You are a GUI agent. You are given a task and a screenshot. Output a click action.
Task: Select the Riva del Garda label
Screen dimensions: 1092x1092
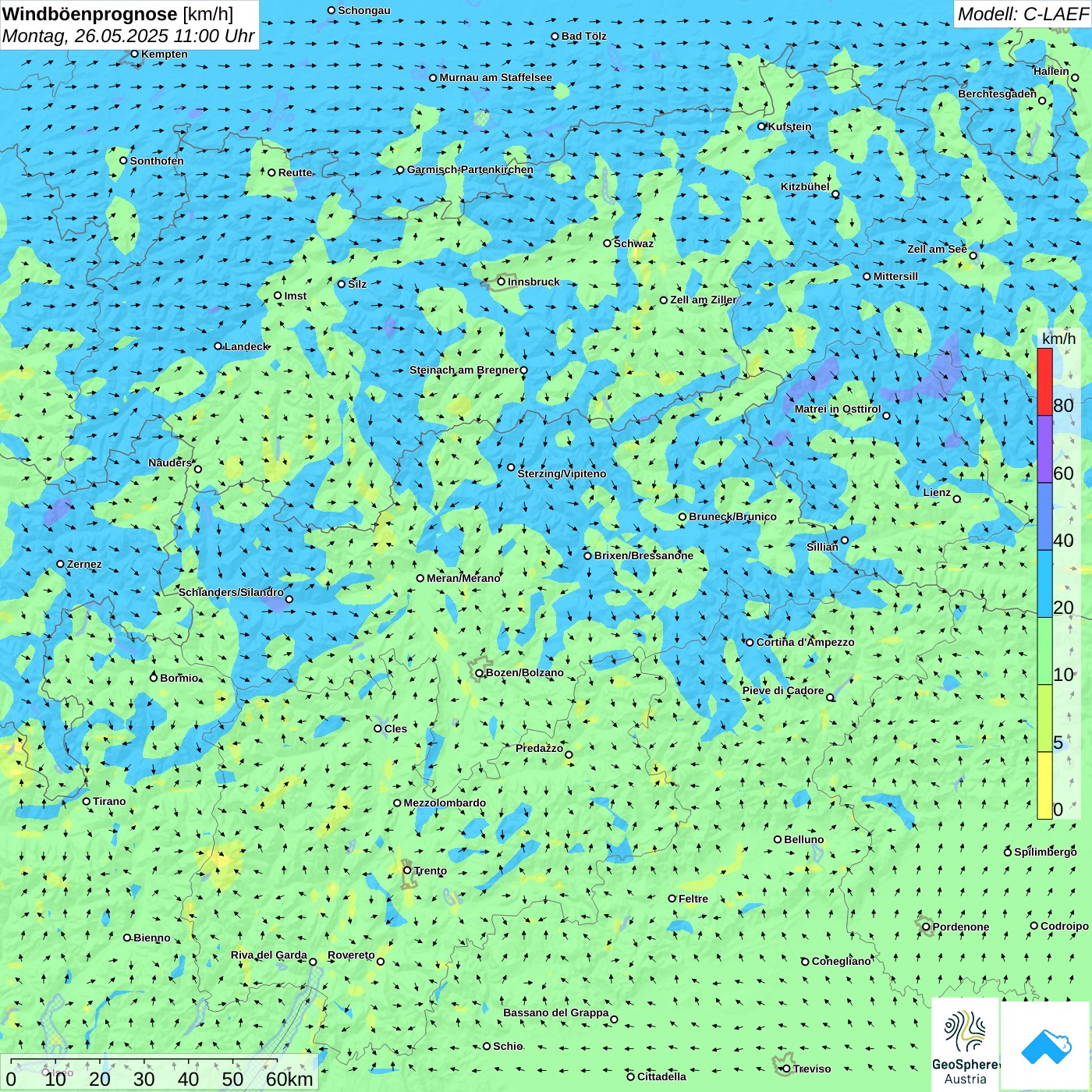tap(269, 955)
